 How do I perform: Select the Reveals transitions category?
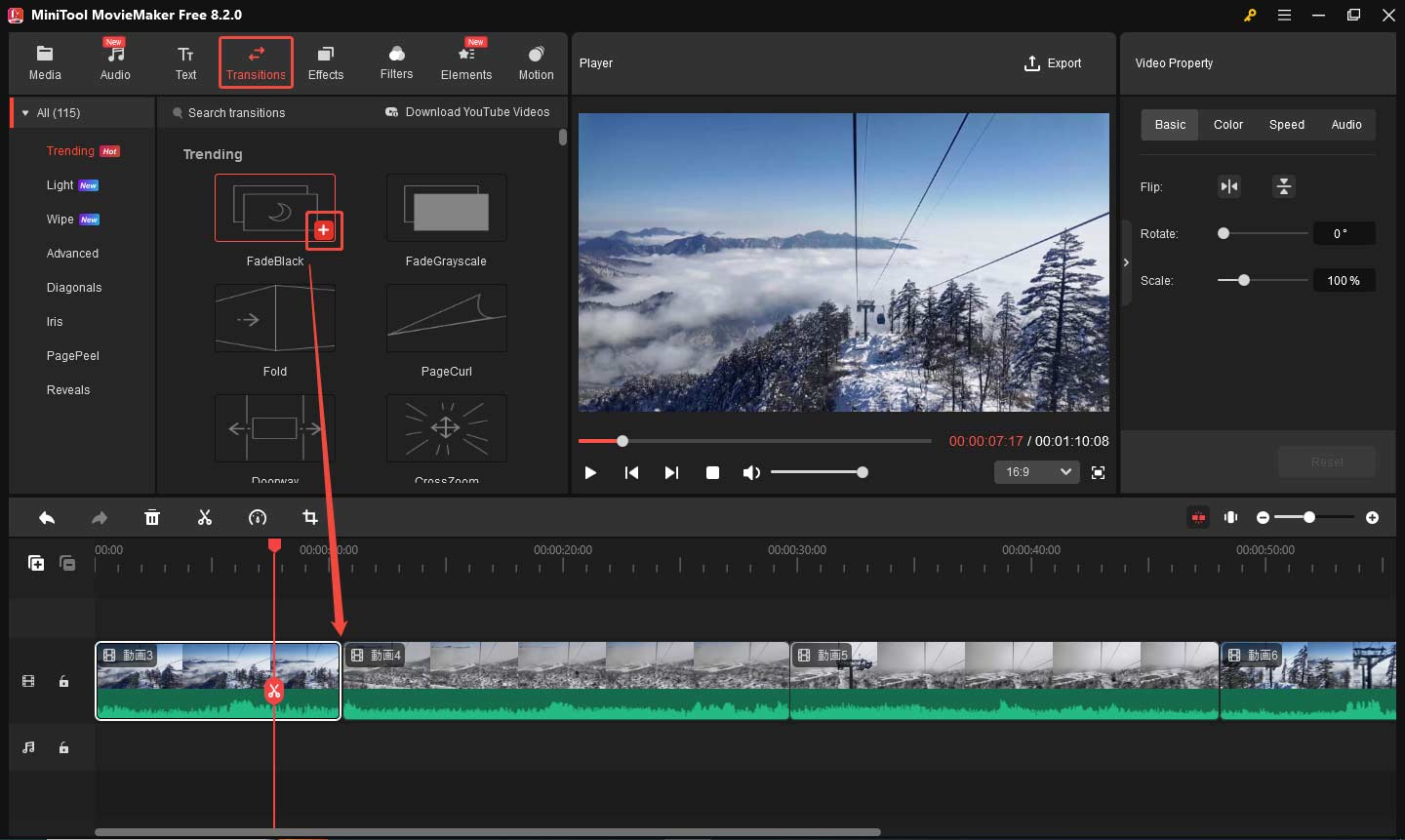[68, 390]
